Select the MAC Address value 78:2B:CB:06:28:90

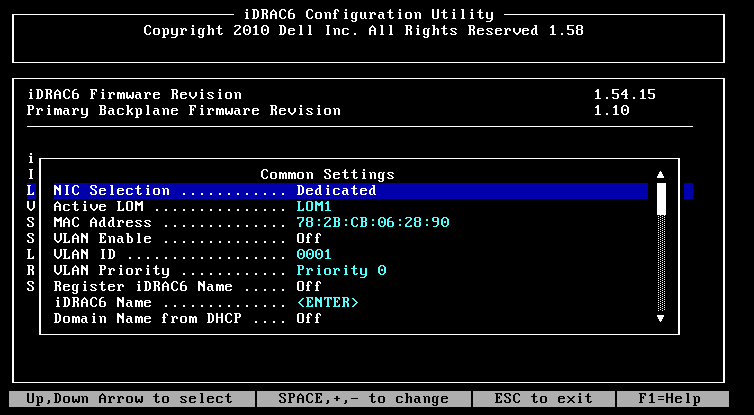coord(372,222)
